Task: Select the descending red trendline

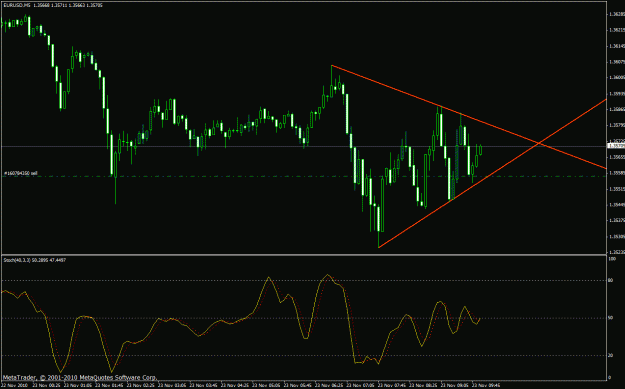Action: click(x=469, y=117)
